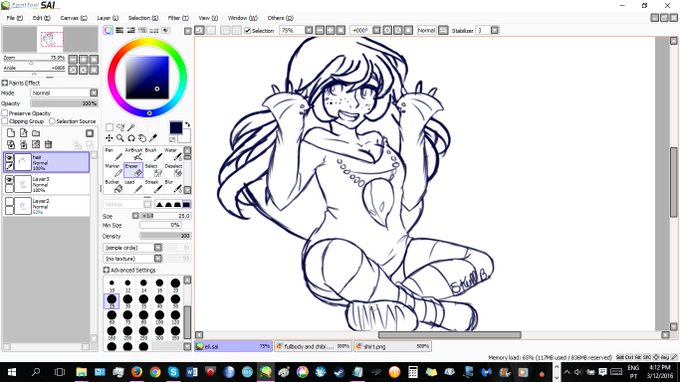Choose the rectangular selection tool

click(109, 127)
